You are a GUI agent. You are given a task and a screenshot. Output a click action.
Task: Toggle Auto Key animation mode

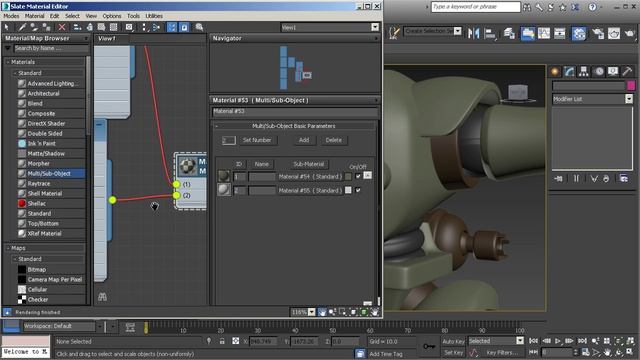[453, 341]
